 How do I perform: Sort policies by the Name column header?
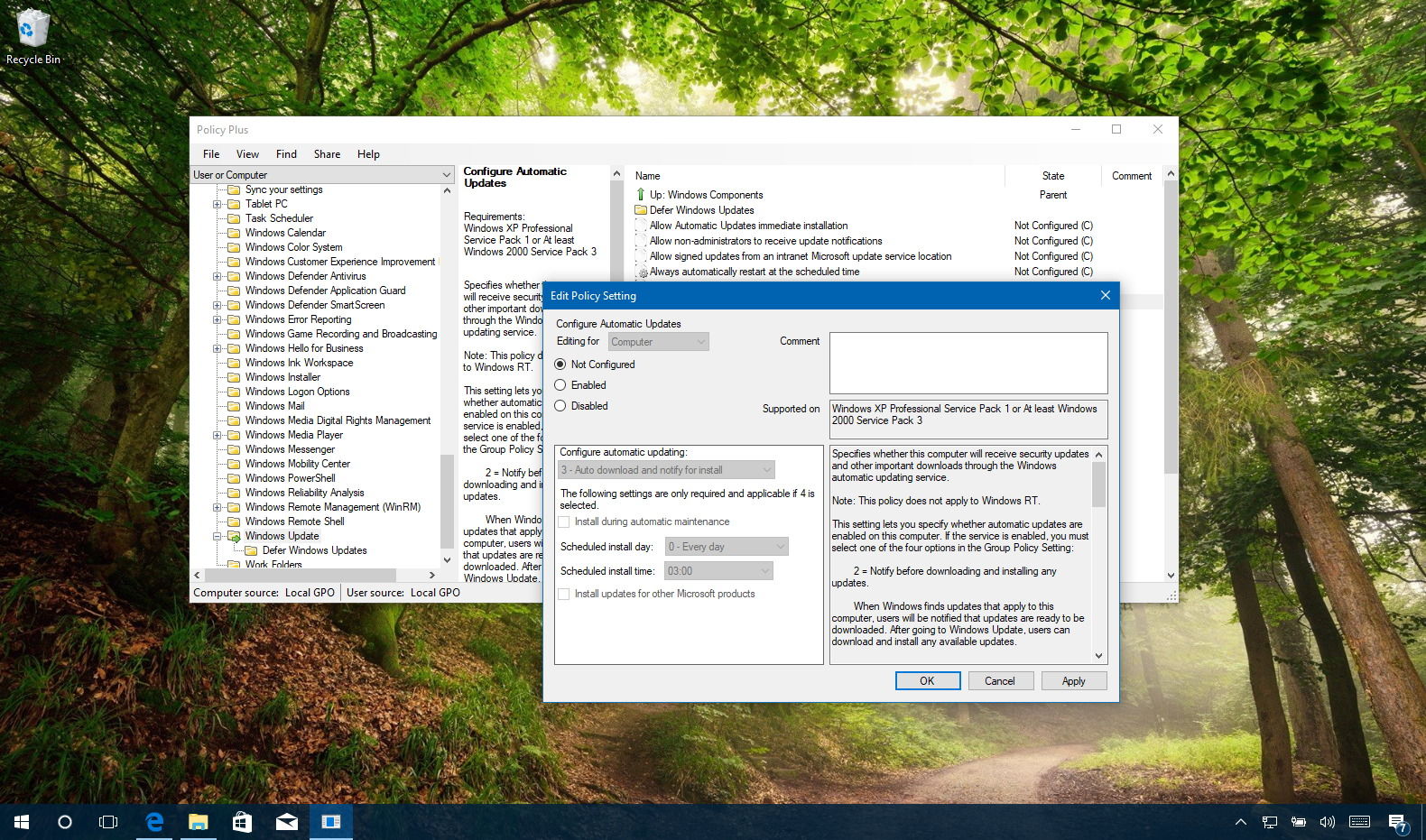(x=818, y=176)
